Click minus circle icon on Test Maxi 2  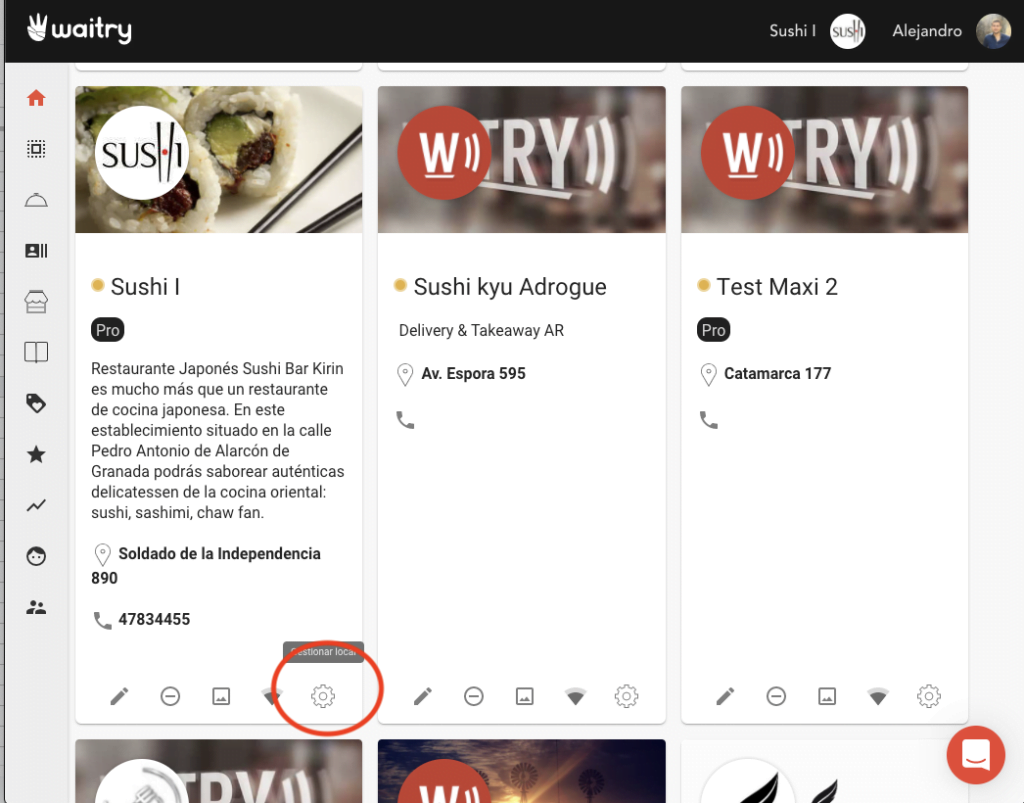(x=776, y=697)
